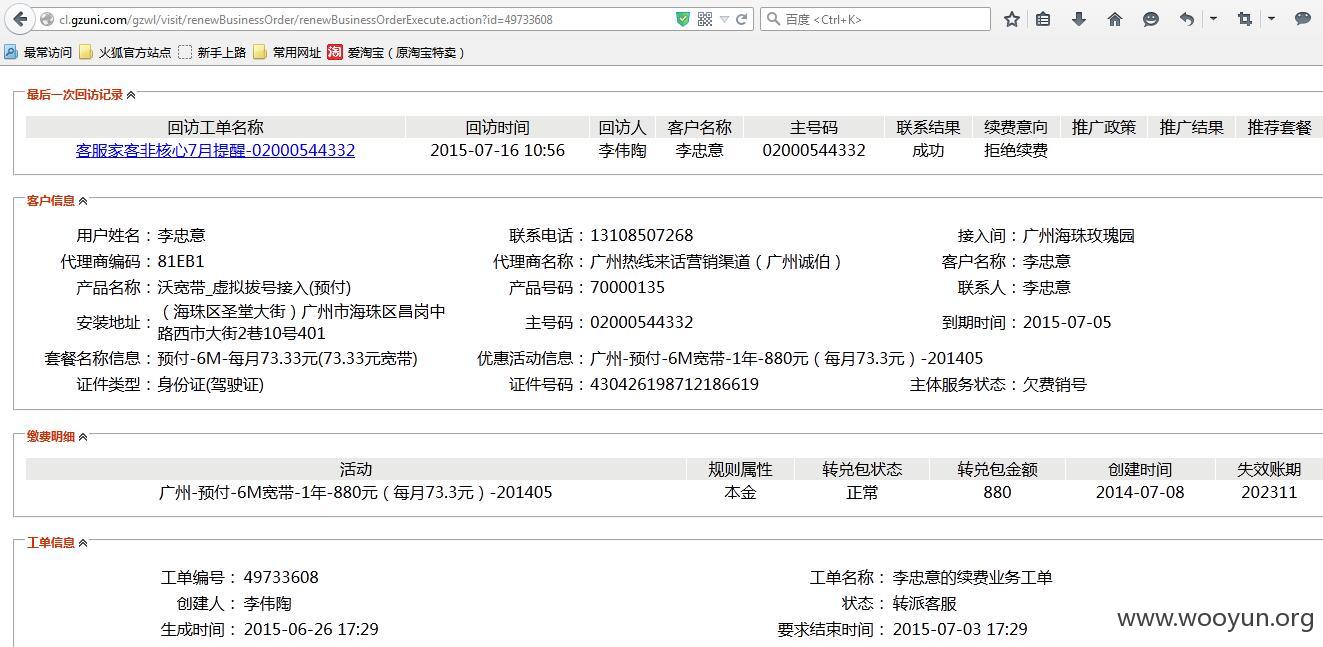Click the 推荐套餐 column header
Image resolution: width=1323 pixels, height=647 pixels.
(1279, 127)
